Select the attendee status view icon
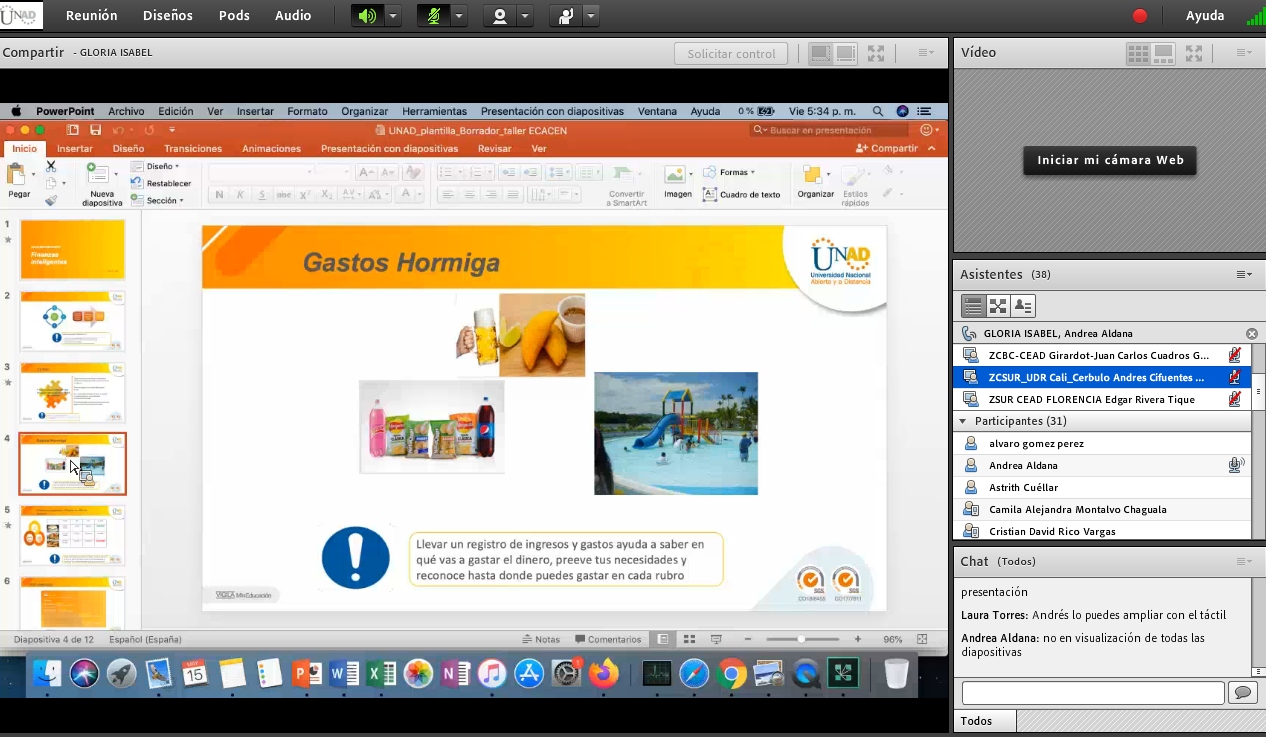 (x=1023, y=306)
